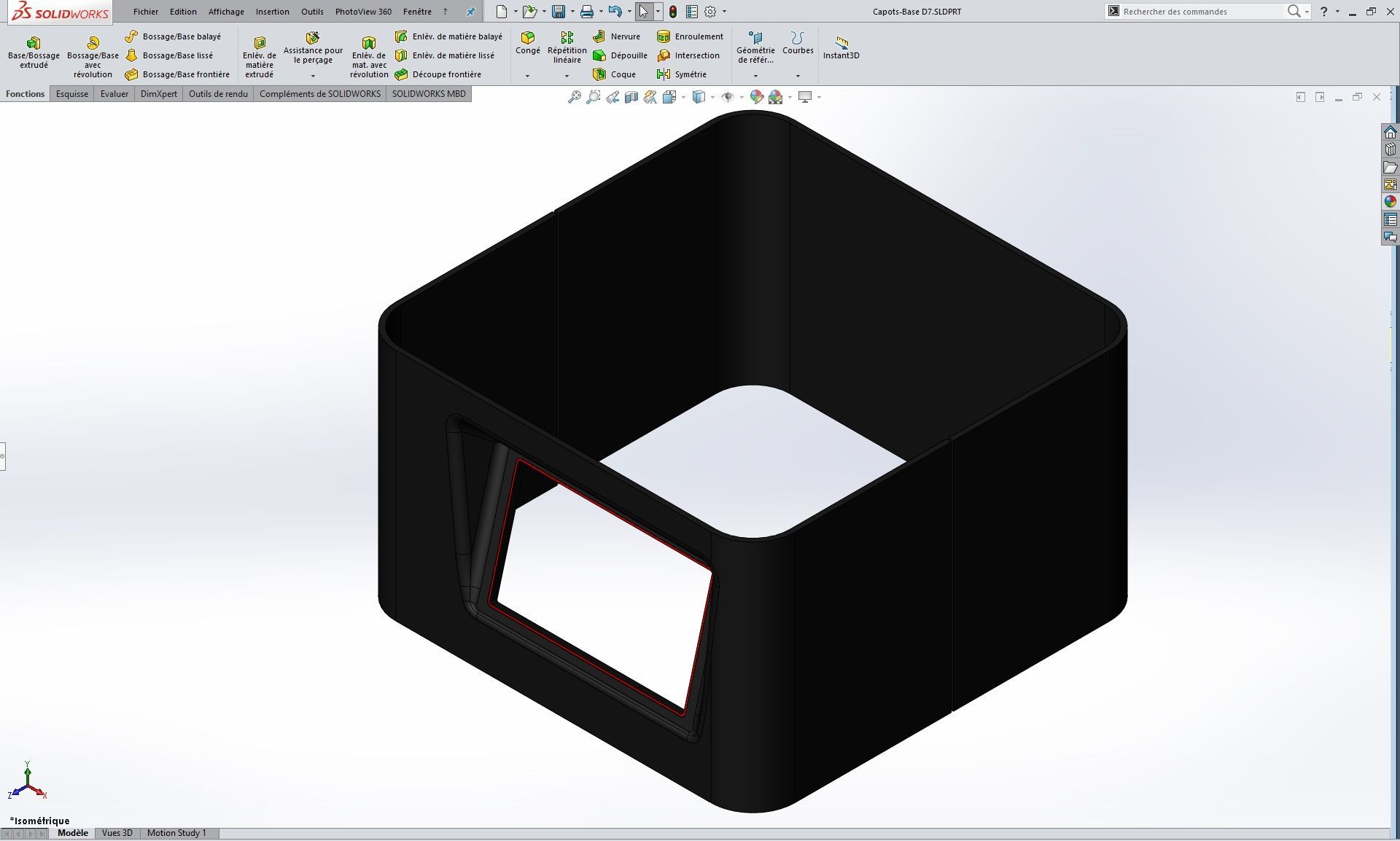Switch to the Esquisse tab
The width and height of the screenshot is (1400, 841).
72,94
